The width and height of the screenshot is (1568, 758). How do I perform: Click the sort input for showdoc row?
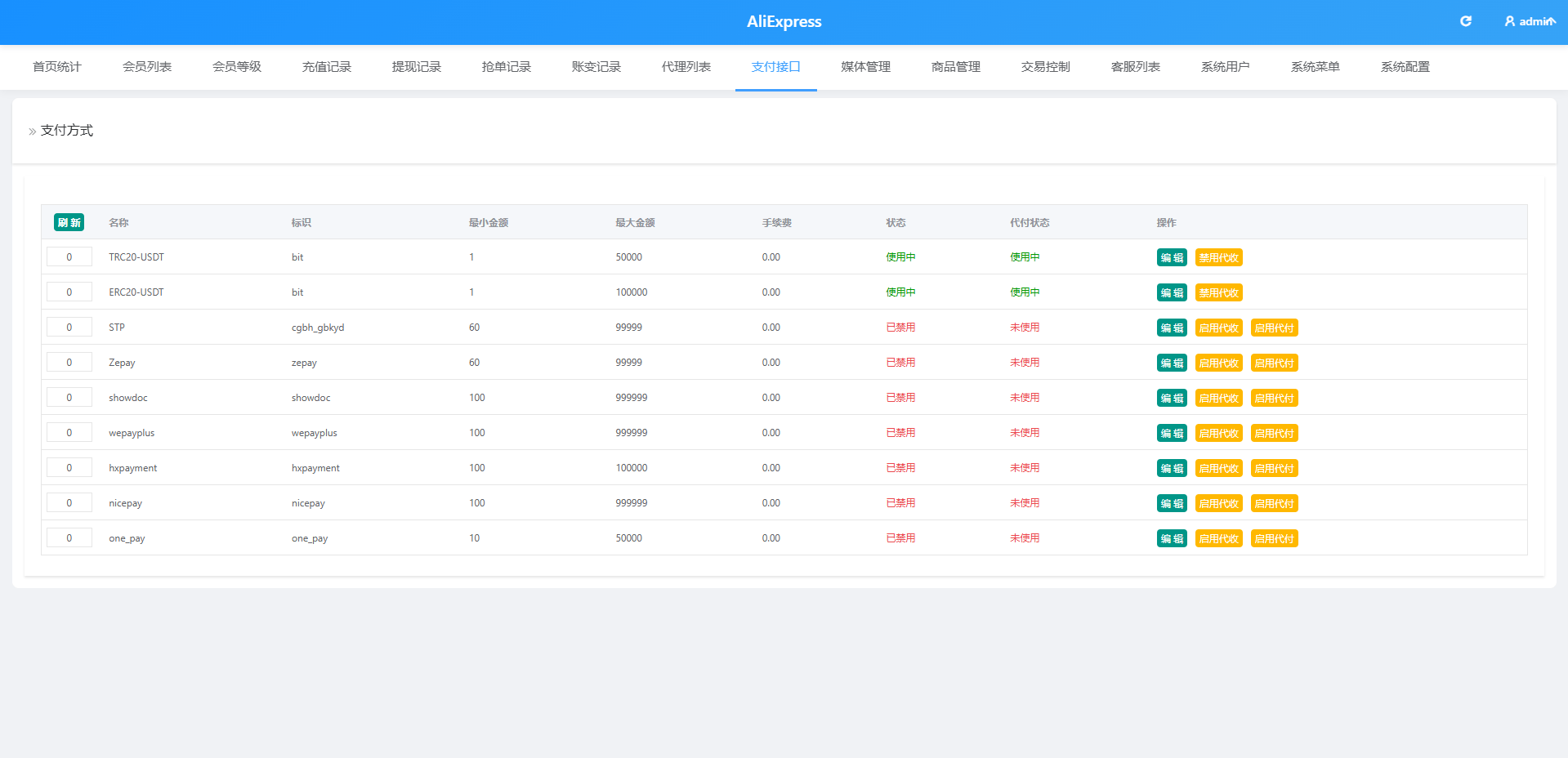[x=69, y=398]
